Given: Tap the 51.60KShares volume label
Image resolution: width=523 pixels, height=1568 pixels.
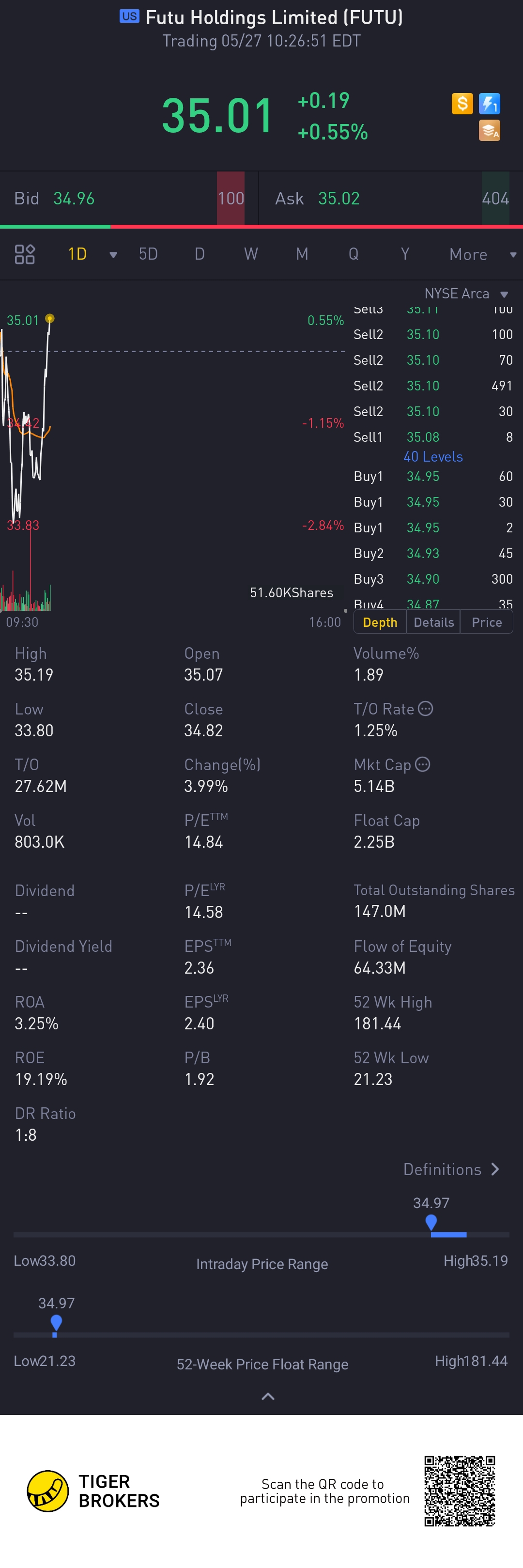Looking at the screenshot, I should point(292,593).
